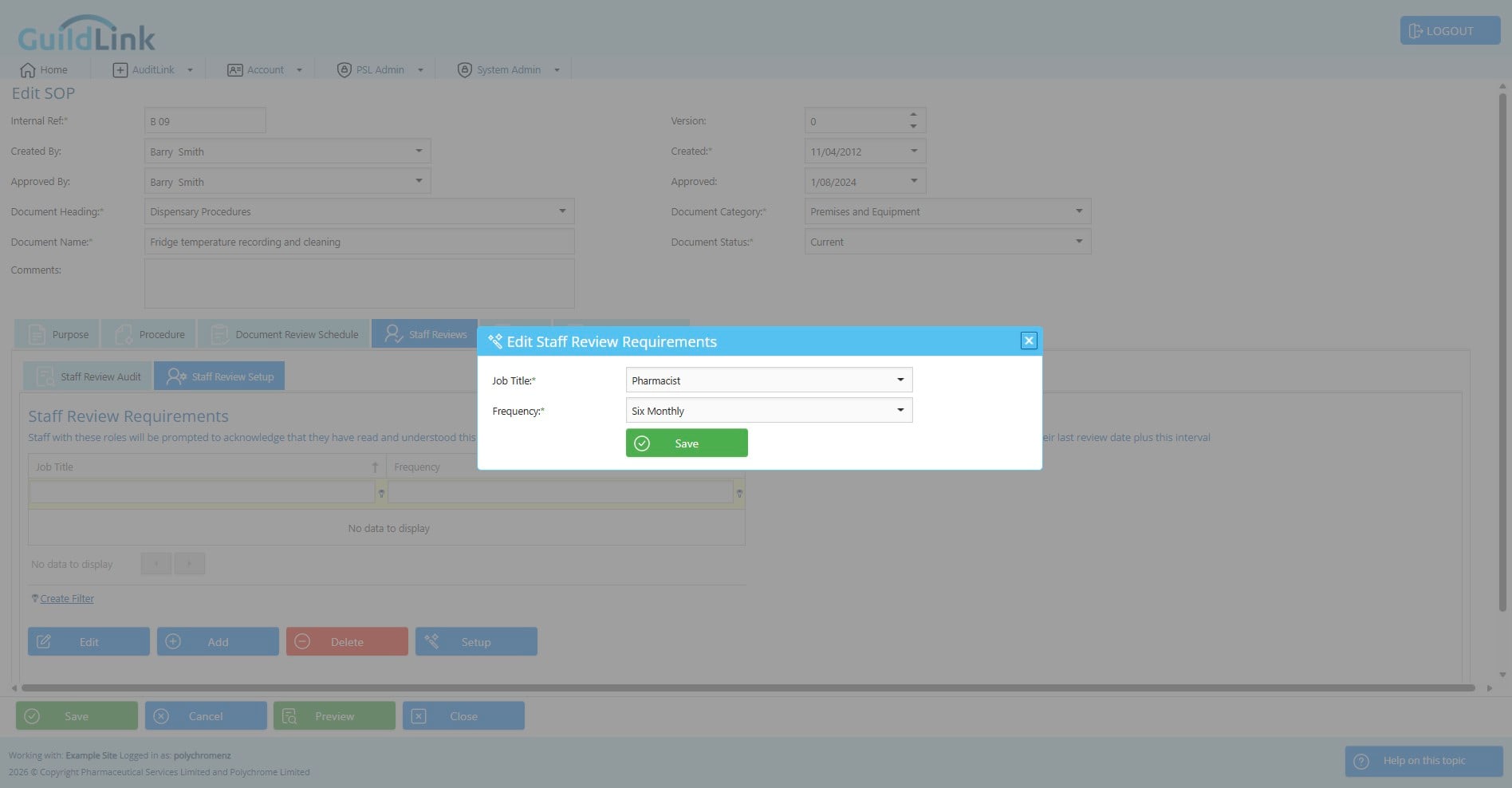Click the Staff Review Audit icon
Viewport: 1512px width, 788px height.
[x=45, y=376]
